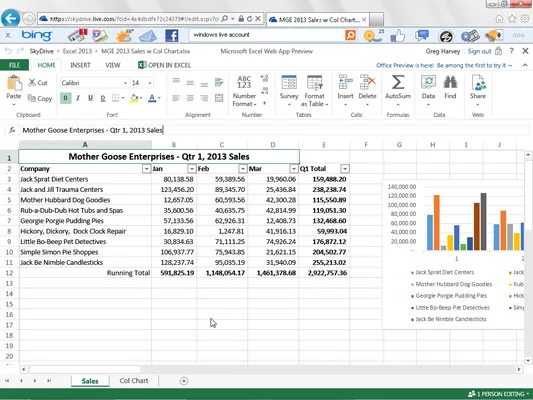Open the Col Chart sheet tab
The image size is (533, 400).
134,381
